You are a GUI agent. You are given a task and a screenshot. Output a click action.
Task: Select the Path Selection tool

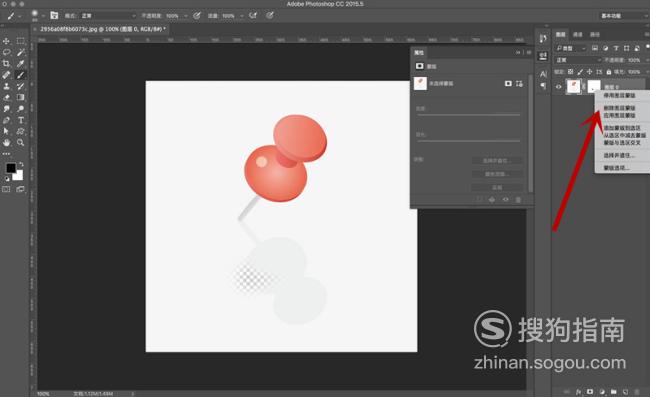tap(6, 131)
